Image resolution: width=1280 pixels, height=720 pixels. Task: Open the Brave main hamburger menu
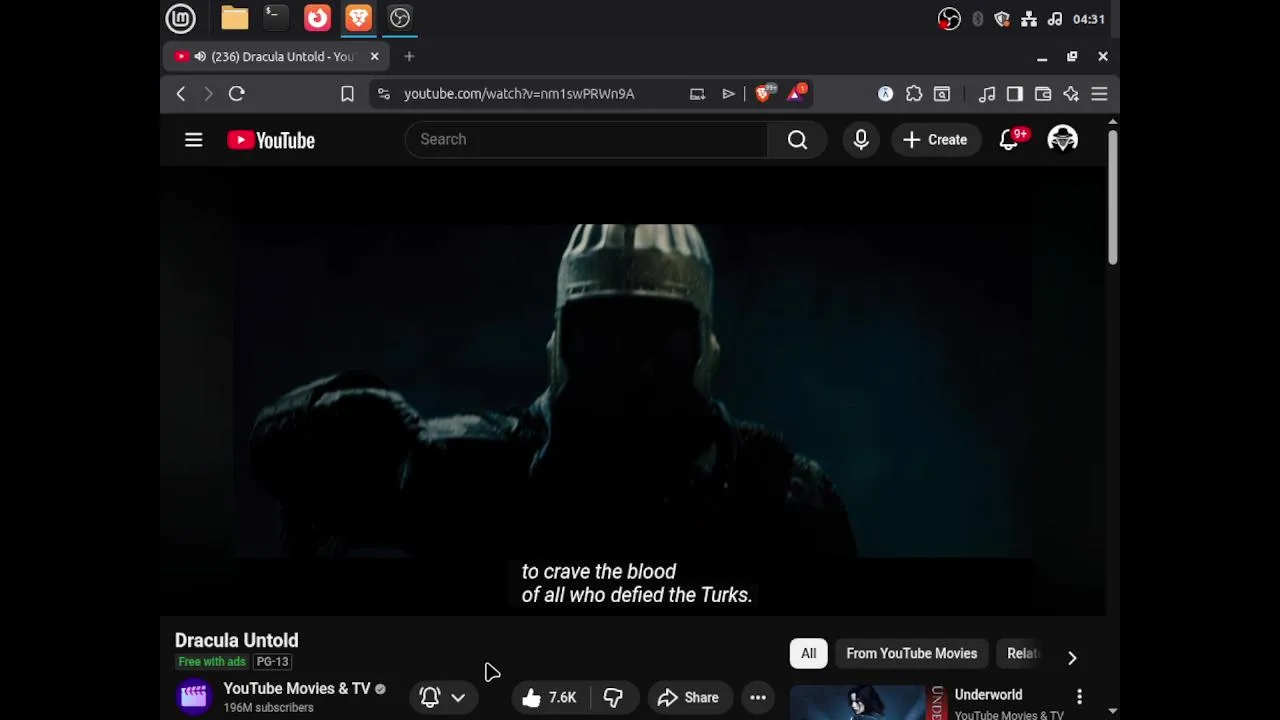[1099, 94]
